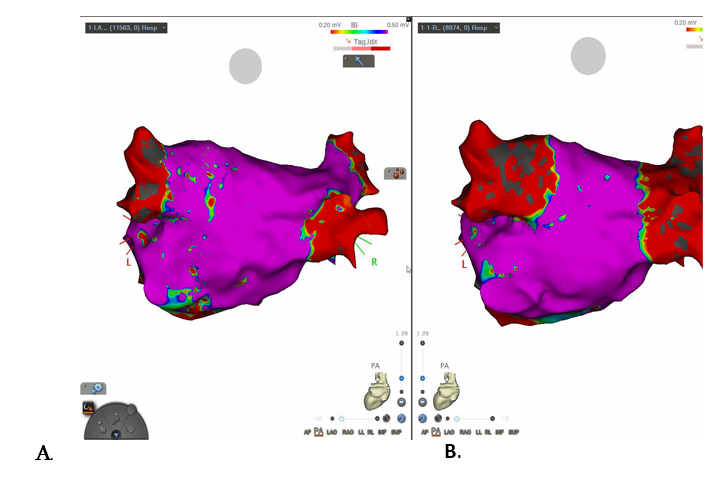The width and height of the screenshot is (727, 493).
Task: Switch left panel to AP view
Action: click(x=307, y=432)
